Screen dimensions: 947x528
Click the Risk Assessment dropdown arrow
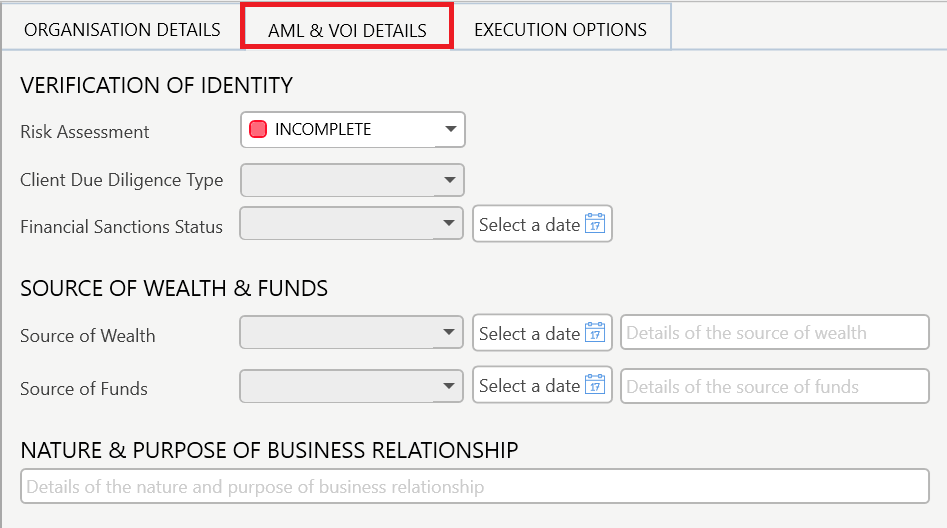450,129
